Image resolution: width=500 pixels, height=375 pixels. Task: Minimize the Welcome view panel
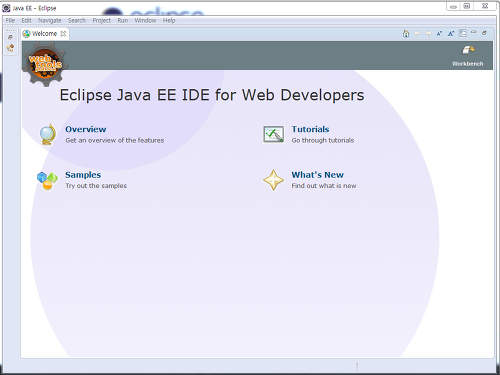point(473,32)
